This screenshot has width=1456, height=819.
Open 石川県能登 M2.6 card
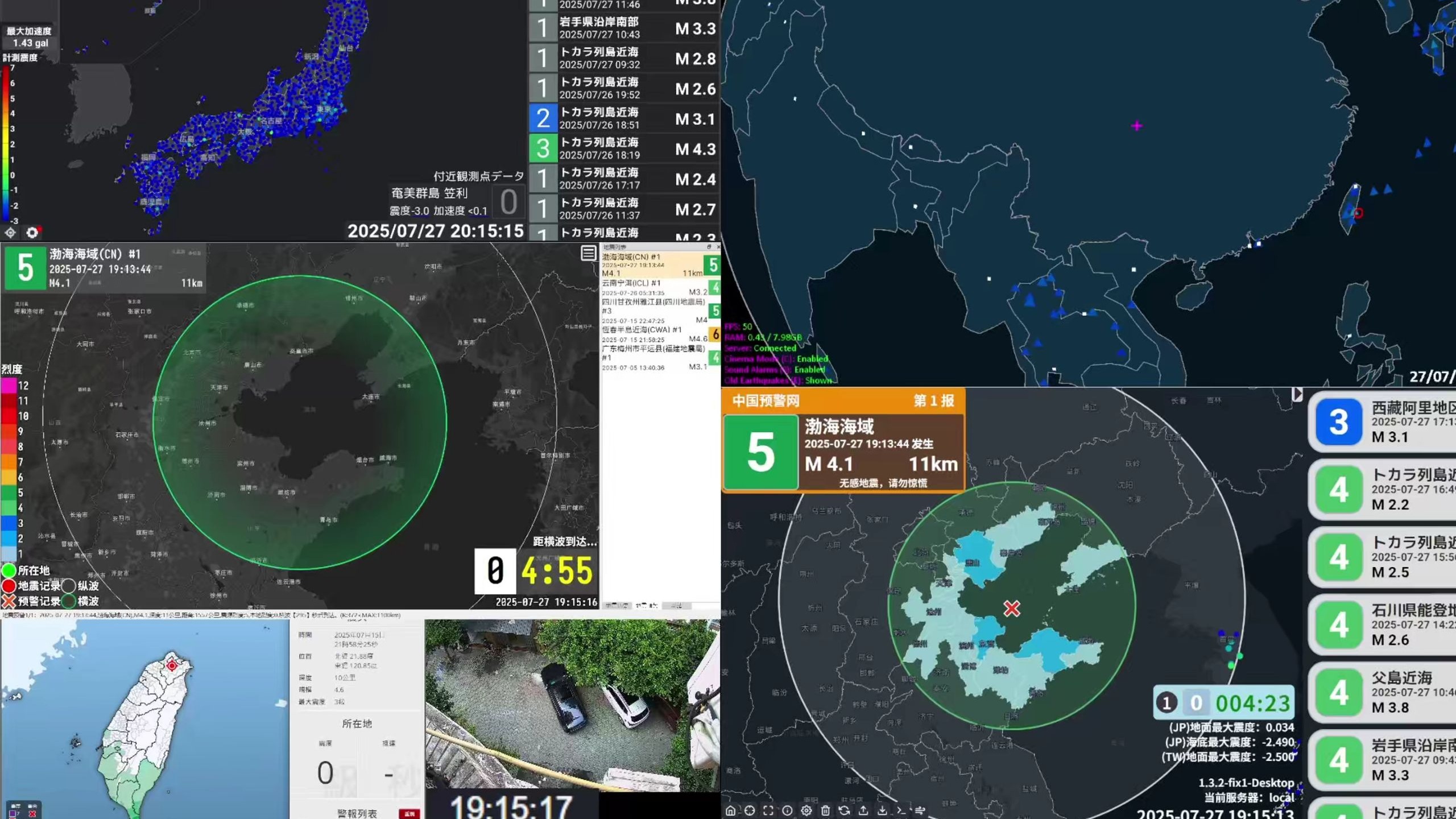(1383, 625)
